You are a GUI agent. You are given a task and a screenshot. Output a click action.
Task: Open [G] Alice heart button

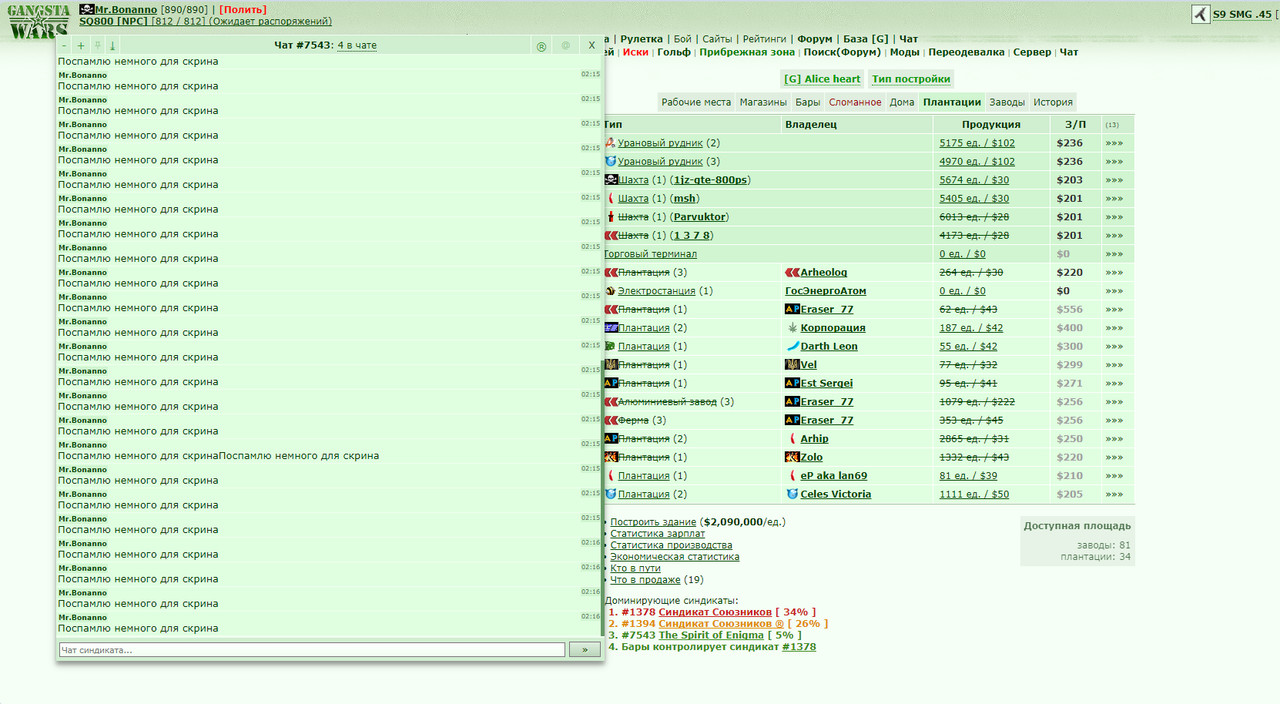[822, 79]
